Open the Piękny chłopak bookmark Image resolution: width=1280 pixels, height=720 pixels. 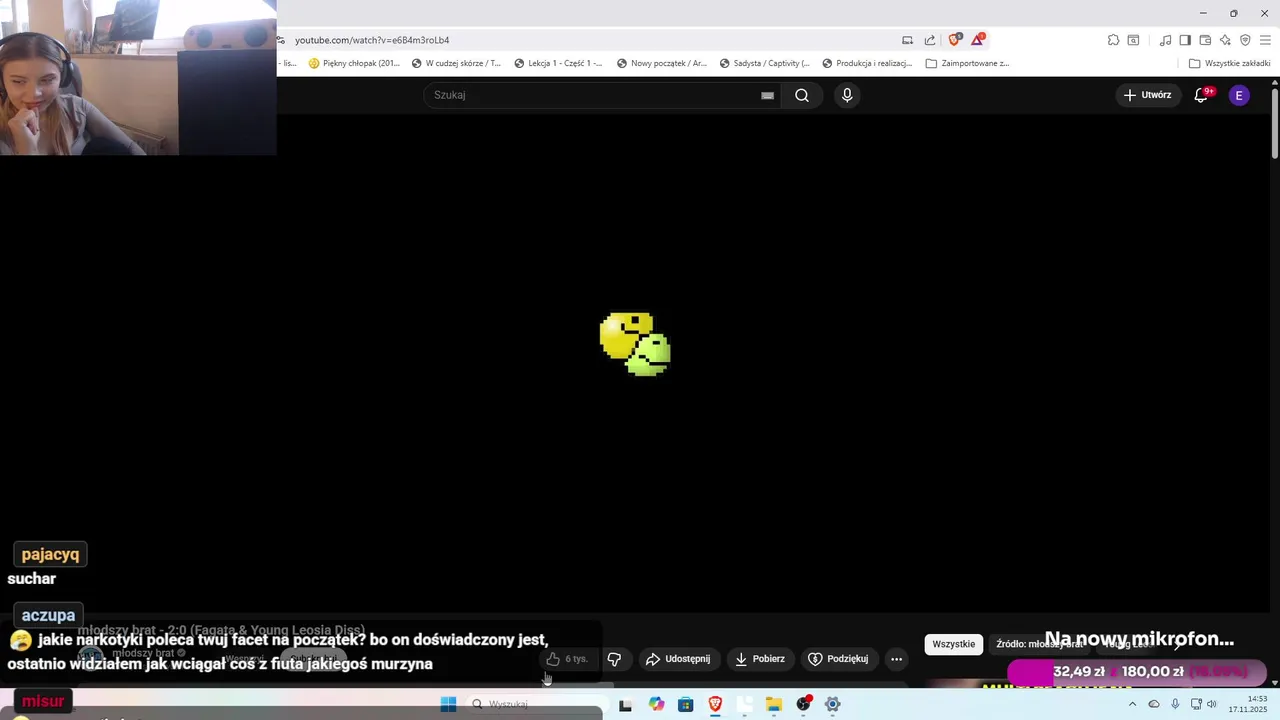click(x=355, y=63)
